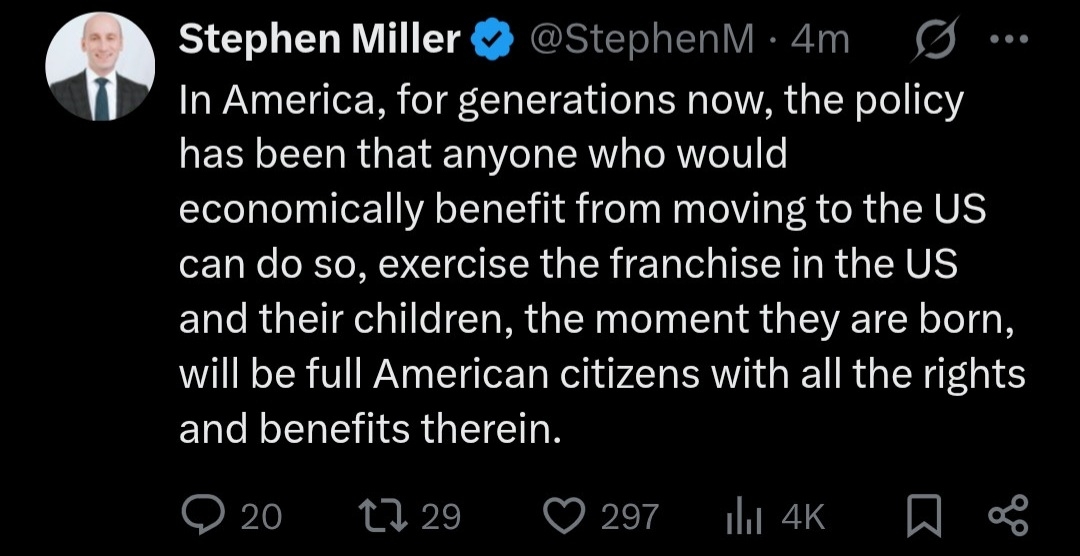Open view analytics bar-chart icon
The image size is (1080, 556).
click(742, 515)
